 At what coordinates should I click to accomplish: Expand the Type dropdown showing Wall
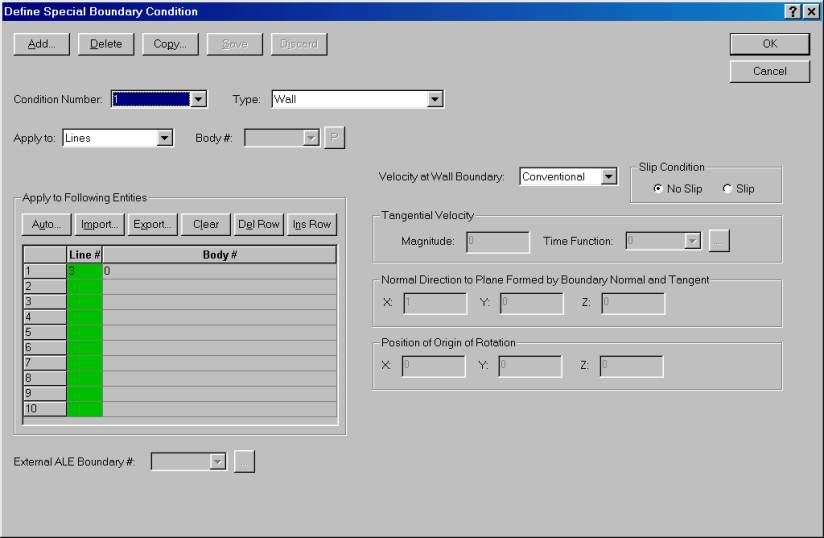click(434, 99)
